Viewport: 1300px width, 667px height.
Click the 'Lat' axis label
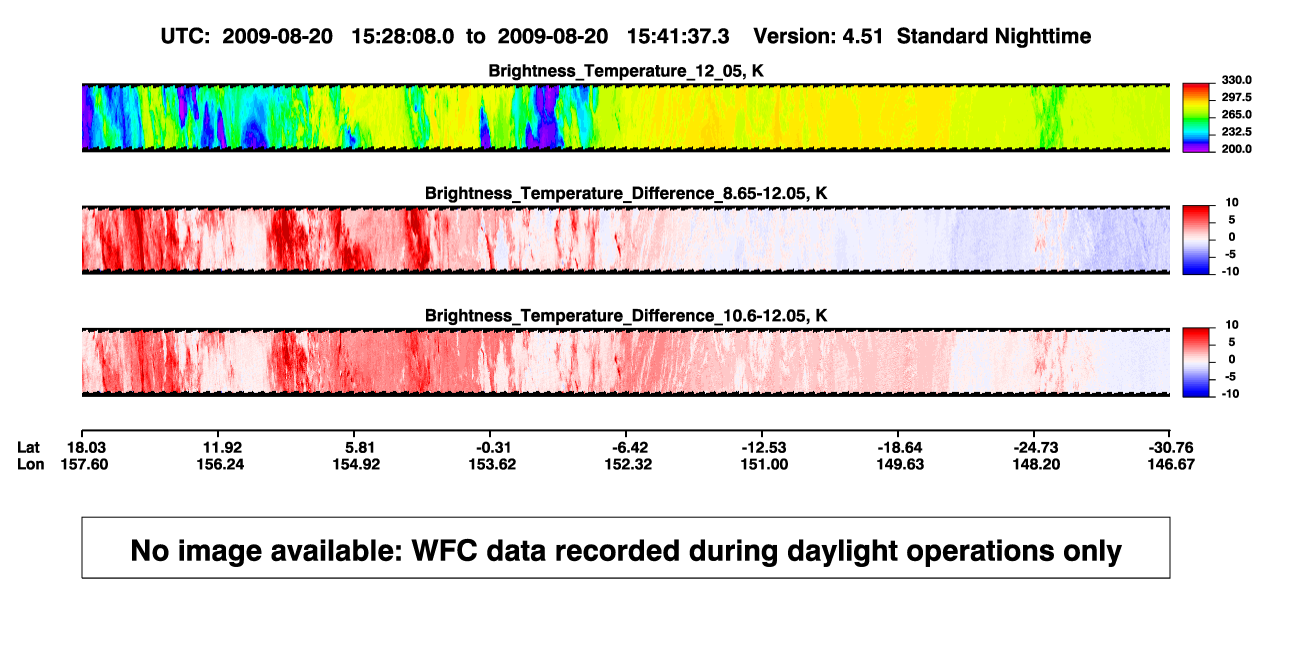[x=30, y=447]
